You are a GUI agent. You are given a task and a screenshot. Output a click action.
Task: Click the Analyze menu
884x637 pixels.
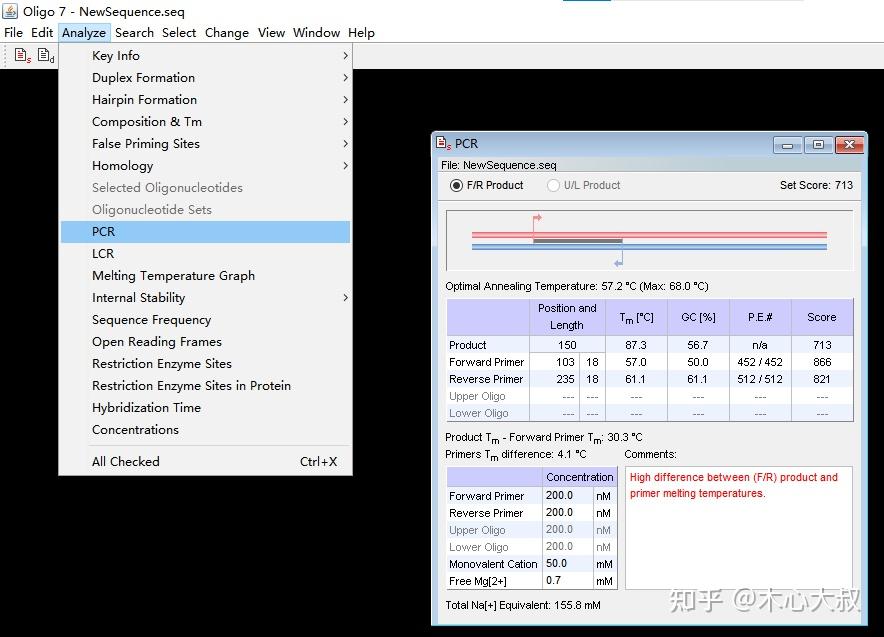tap(84, 33)
